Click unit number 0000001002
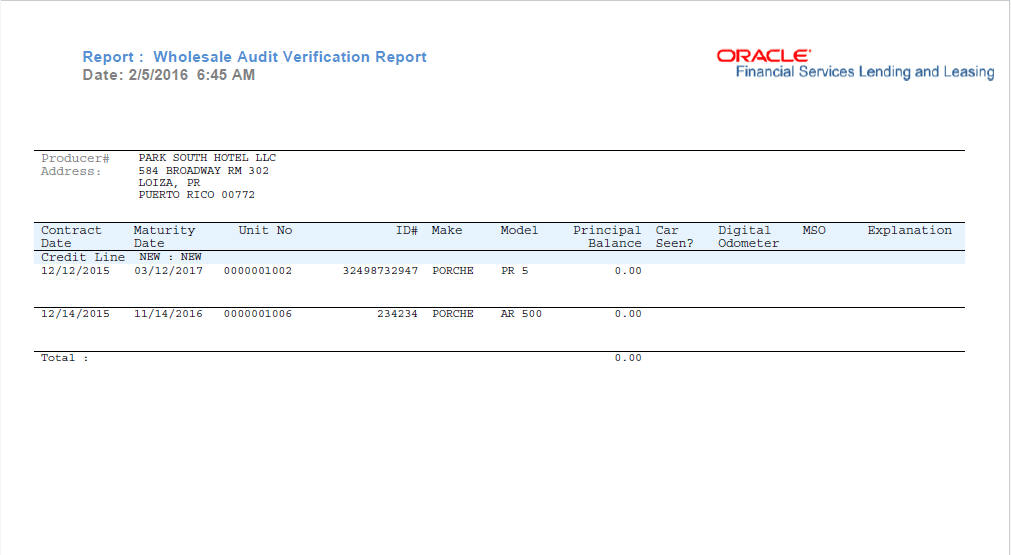This screenshot has width=1011, height=555. coord(258,271)
